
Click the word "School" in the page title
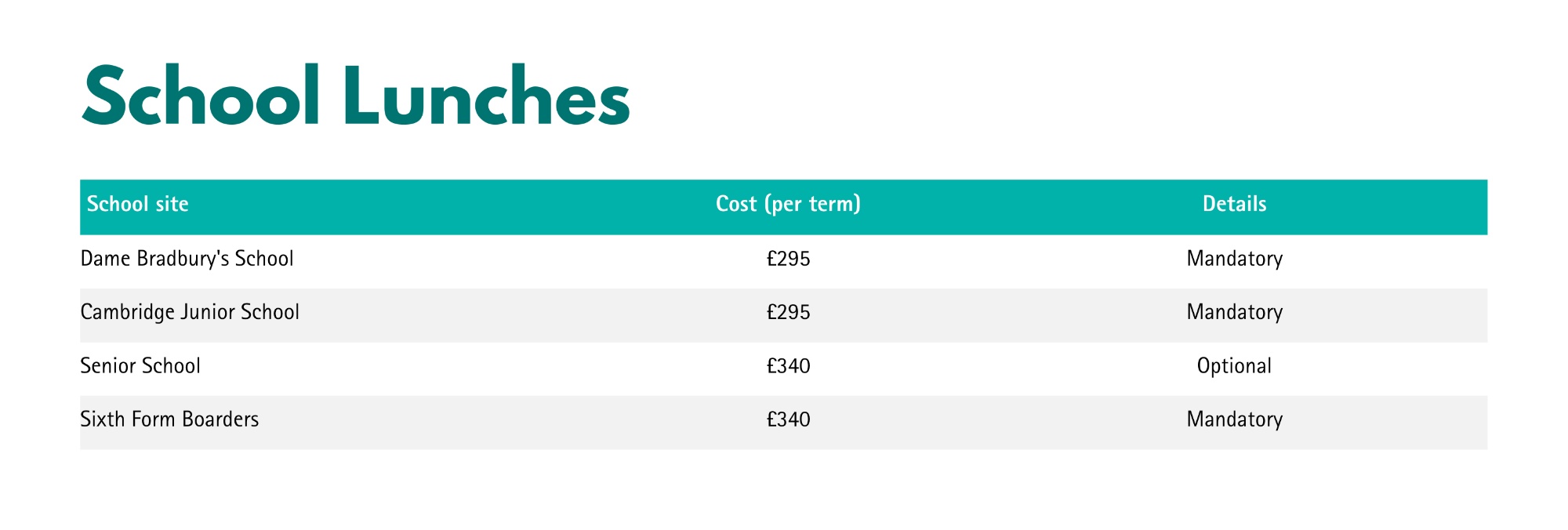201,96
